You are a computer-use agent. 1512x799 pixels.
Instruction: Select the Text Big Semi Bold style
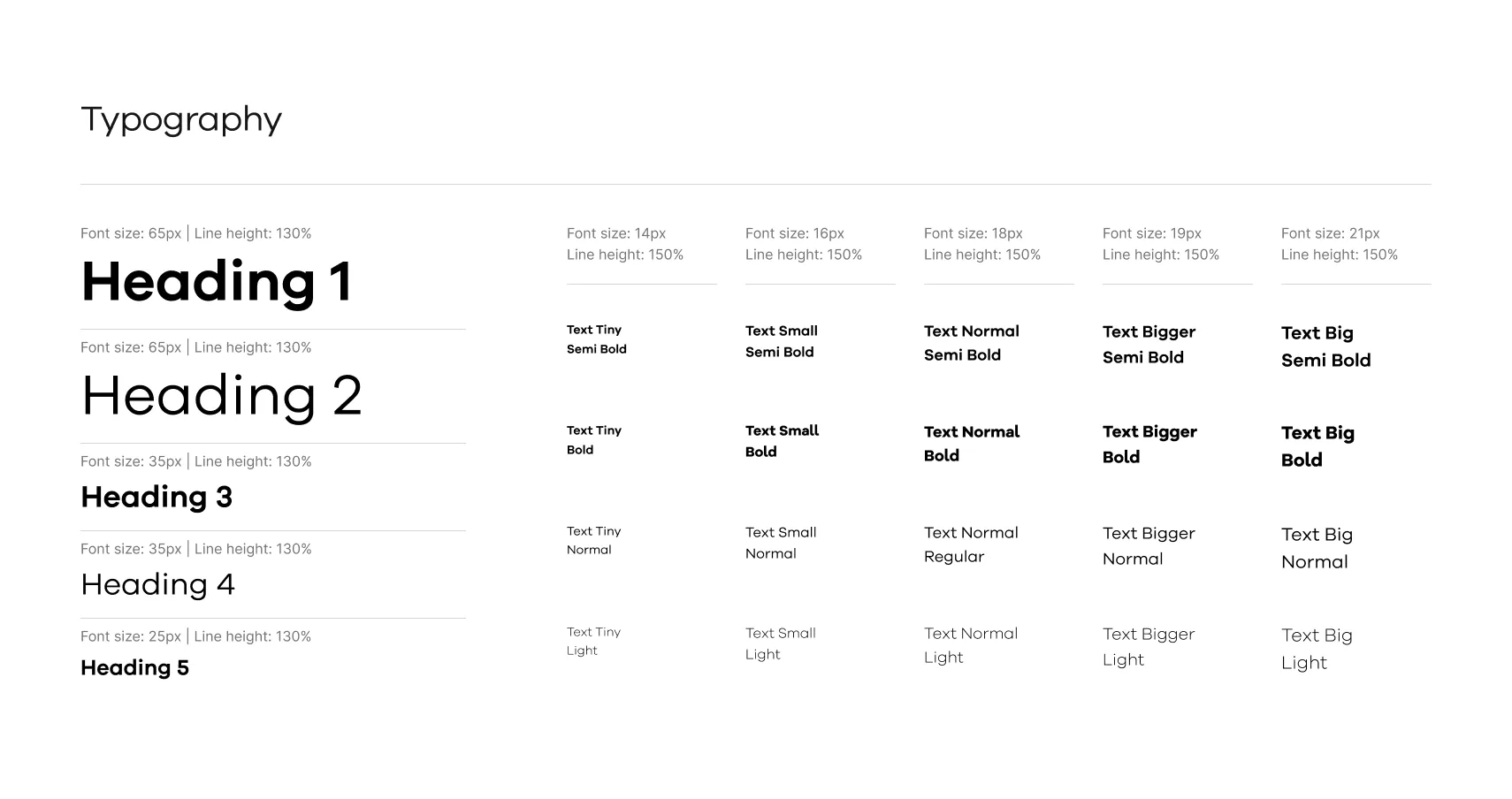click(x=1326, y=346)
